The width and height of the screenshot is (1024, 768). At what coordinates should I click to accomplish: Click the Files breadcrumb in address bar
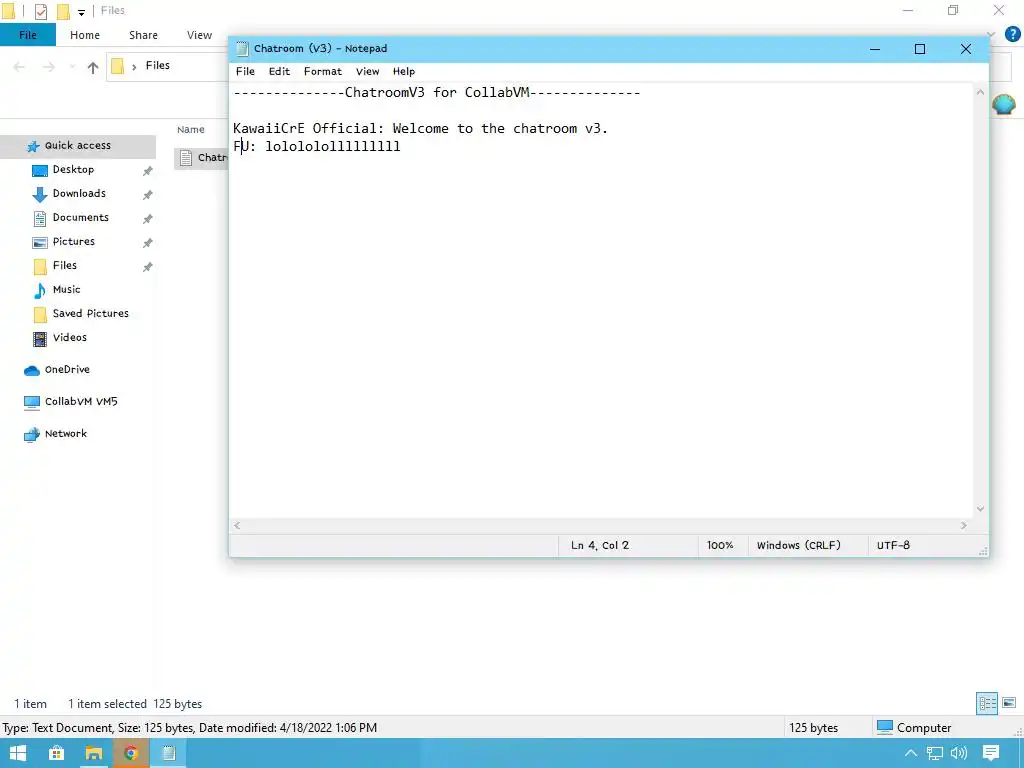pyautogui.click(x=157, y=65)
